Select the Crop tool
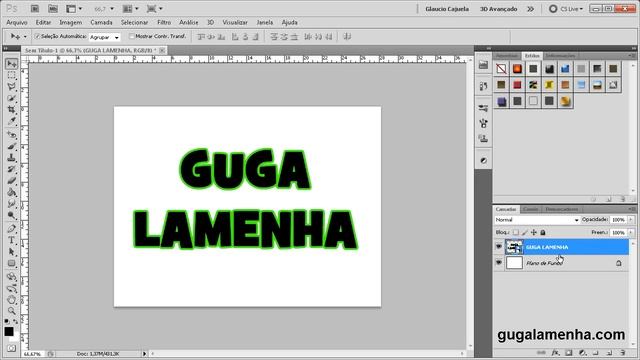The height and width of the screenshot is (360, 640). pyautogui.click(x=11, y=109)
